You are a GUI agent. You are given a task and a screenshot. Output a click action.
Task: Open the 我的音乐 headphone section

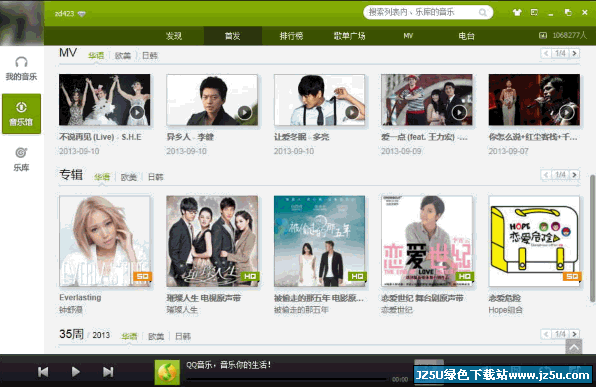[21, 68]
